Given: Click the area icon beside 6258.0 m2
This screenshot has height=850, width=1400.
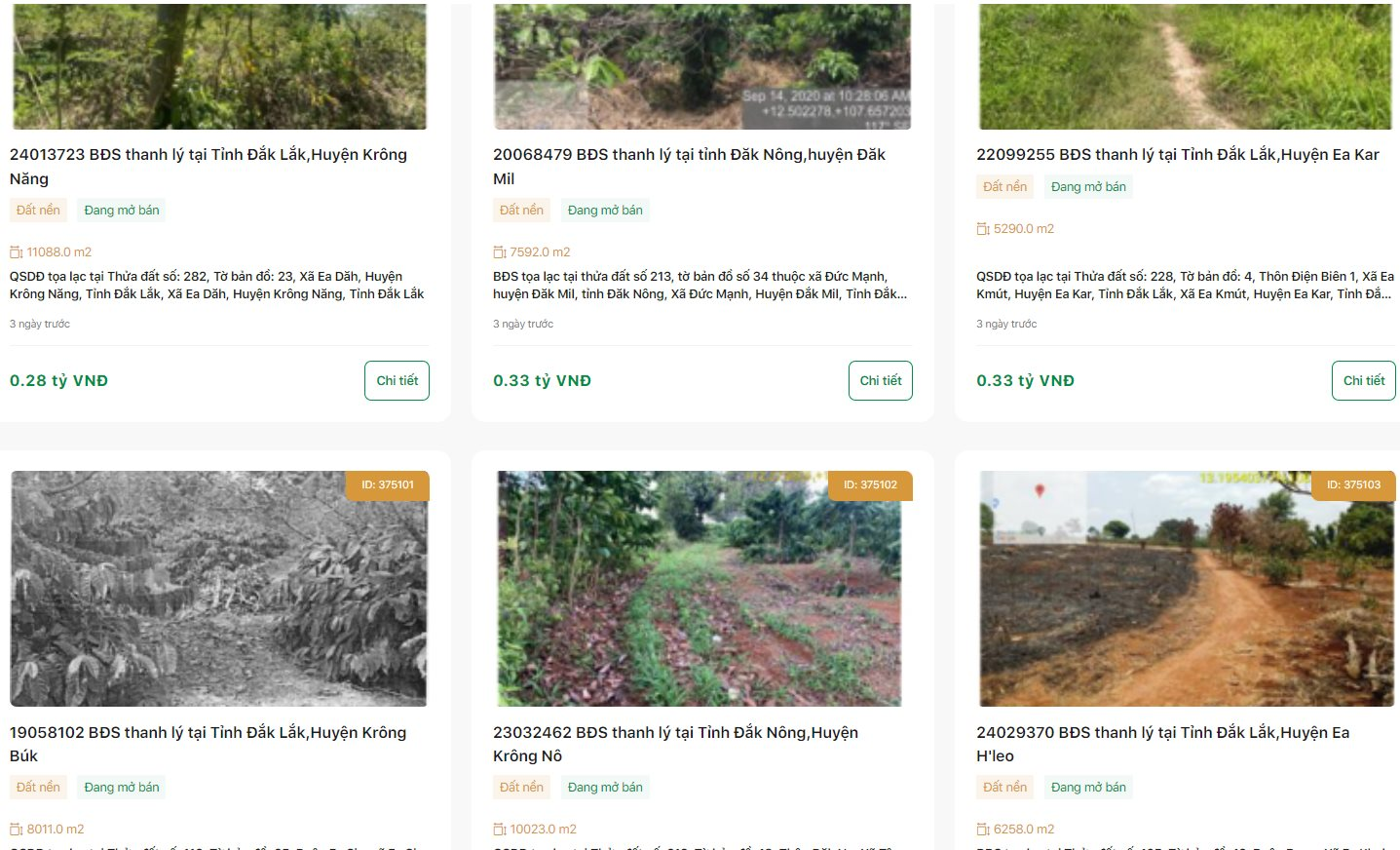Looking at the screenshot, I should (983, 830).
